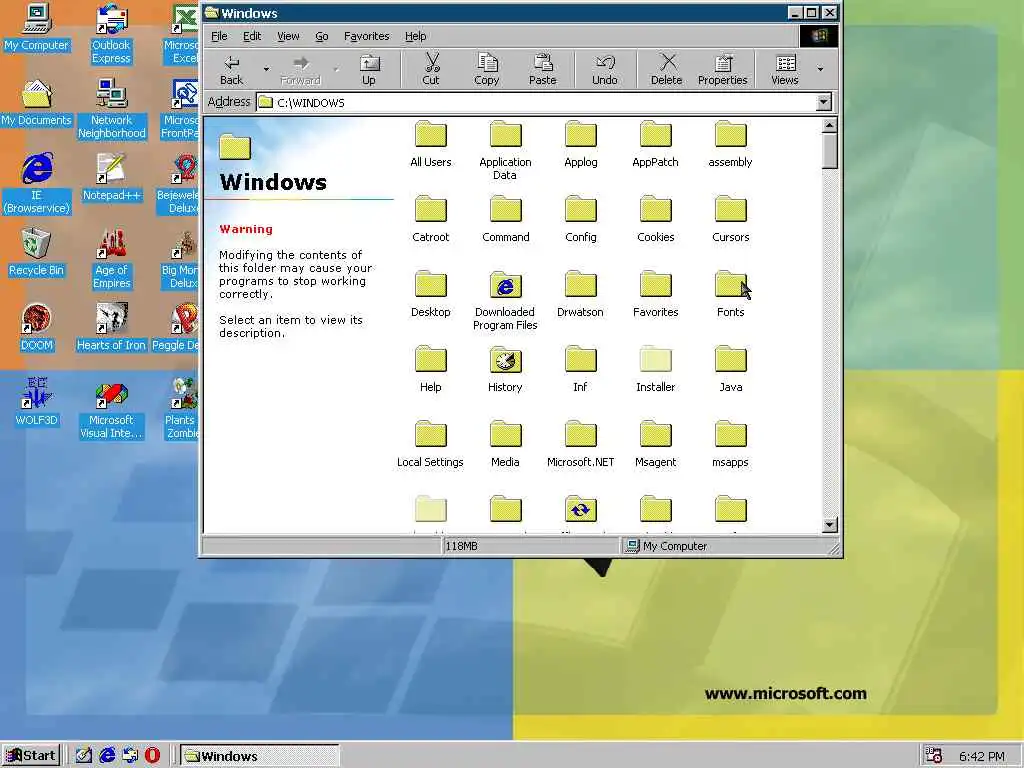
Task: Open the Address bar dropdown list
Action: point(824,102)
